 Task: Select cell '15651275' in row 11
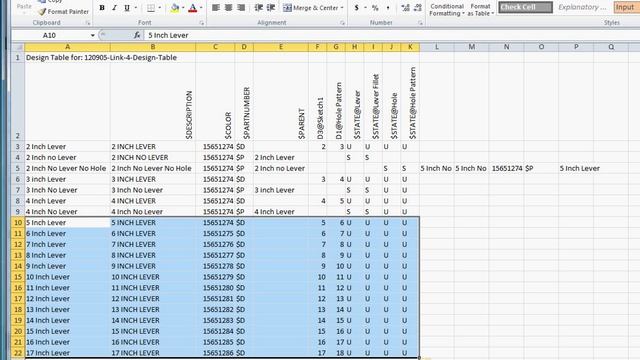pyautogui.click(x=215, y=233)
